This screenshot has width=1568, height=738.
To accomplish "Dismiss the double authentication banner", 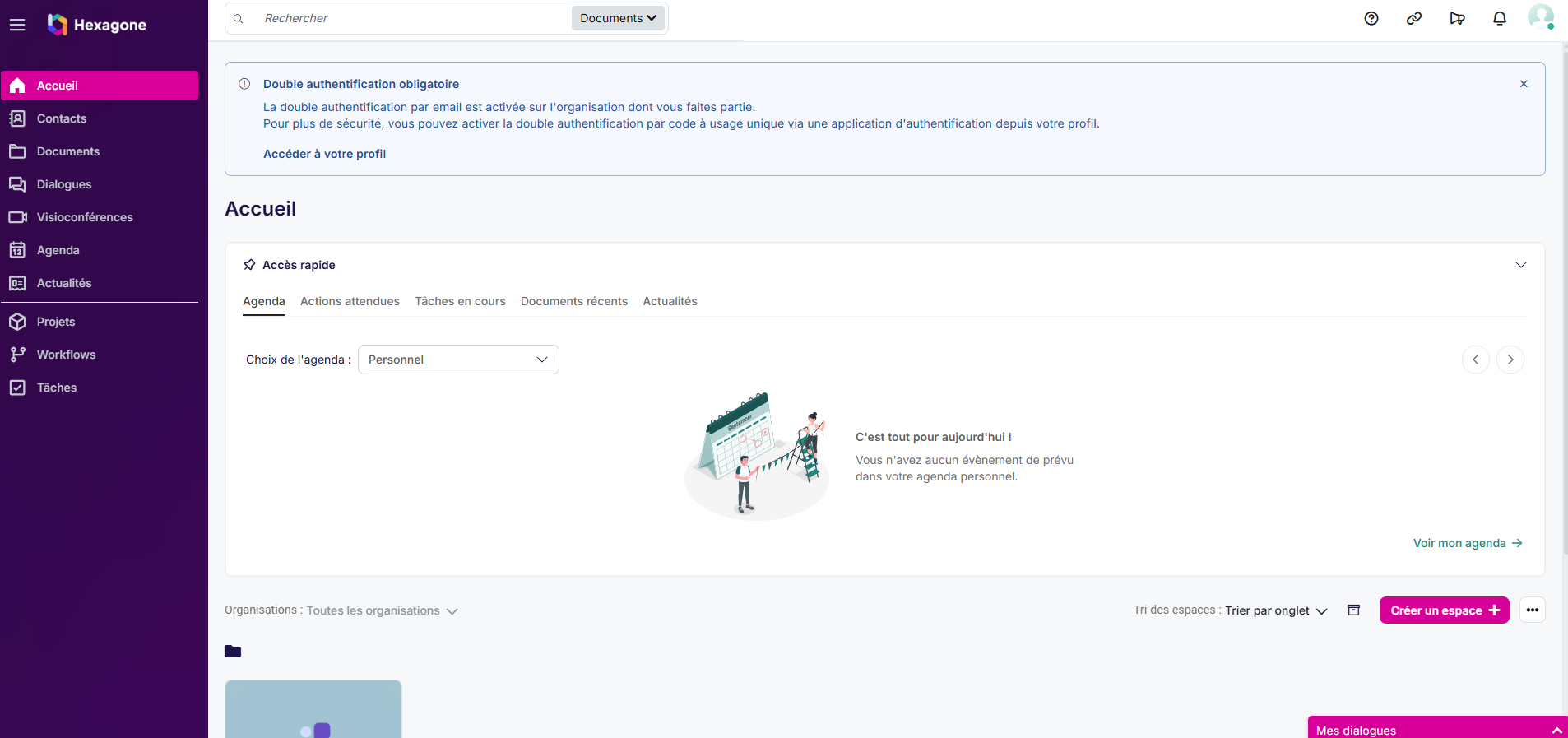I will (1524, 84).
